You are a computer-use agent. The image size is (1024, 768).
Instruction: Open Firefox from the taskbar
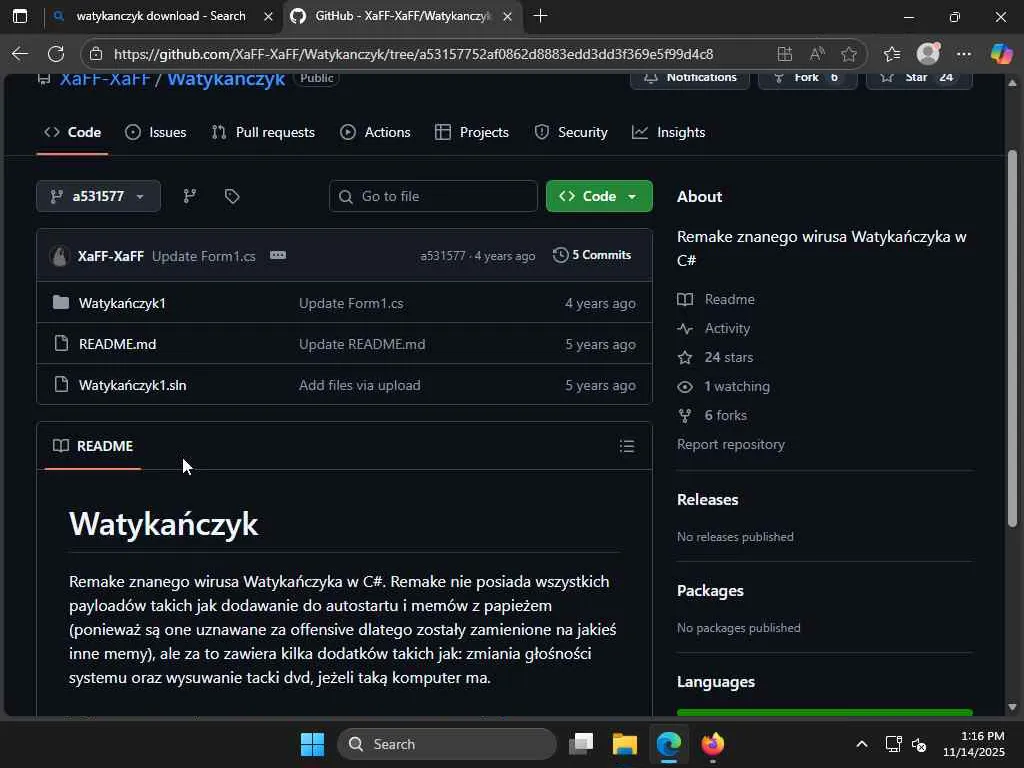[x=712, y=744]
